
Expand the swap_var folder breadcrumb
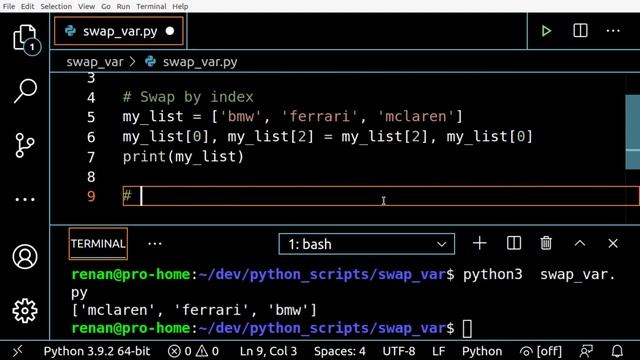pyautogui.click(x=95, y=62)
